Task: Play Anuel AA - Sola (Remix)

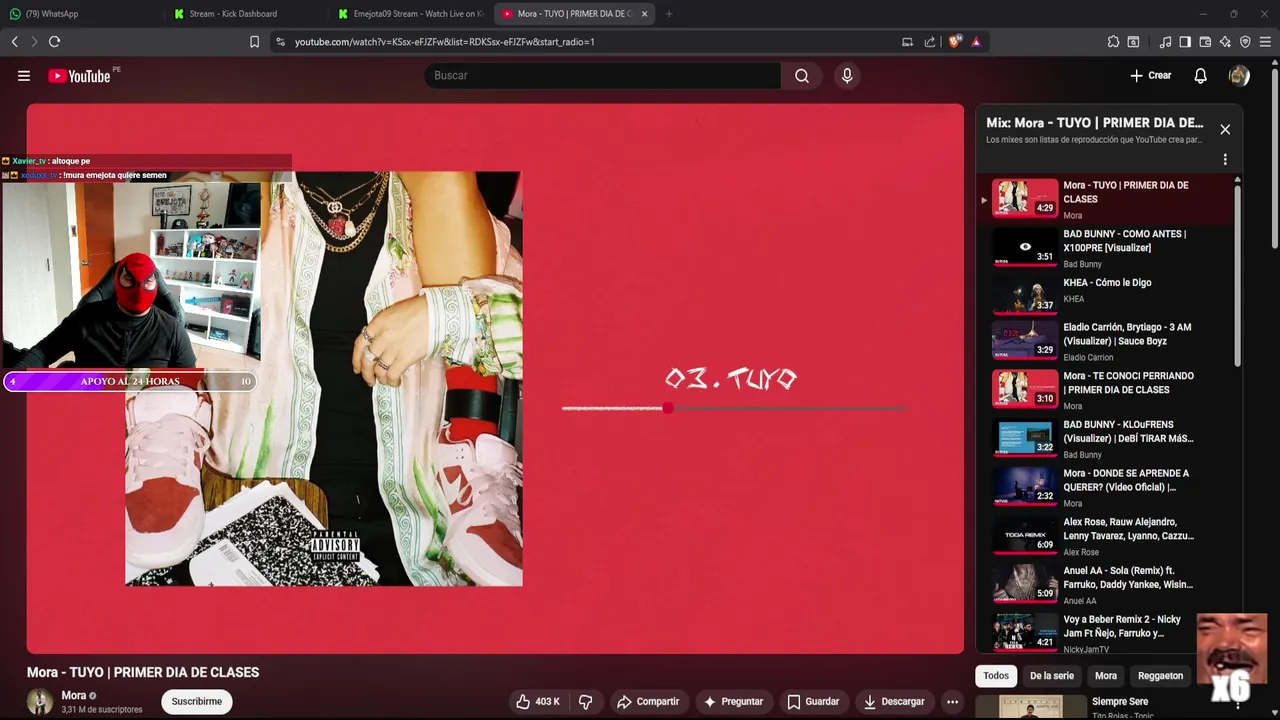Action: click(x=1106, y=585)
